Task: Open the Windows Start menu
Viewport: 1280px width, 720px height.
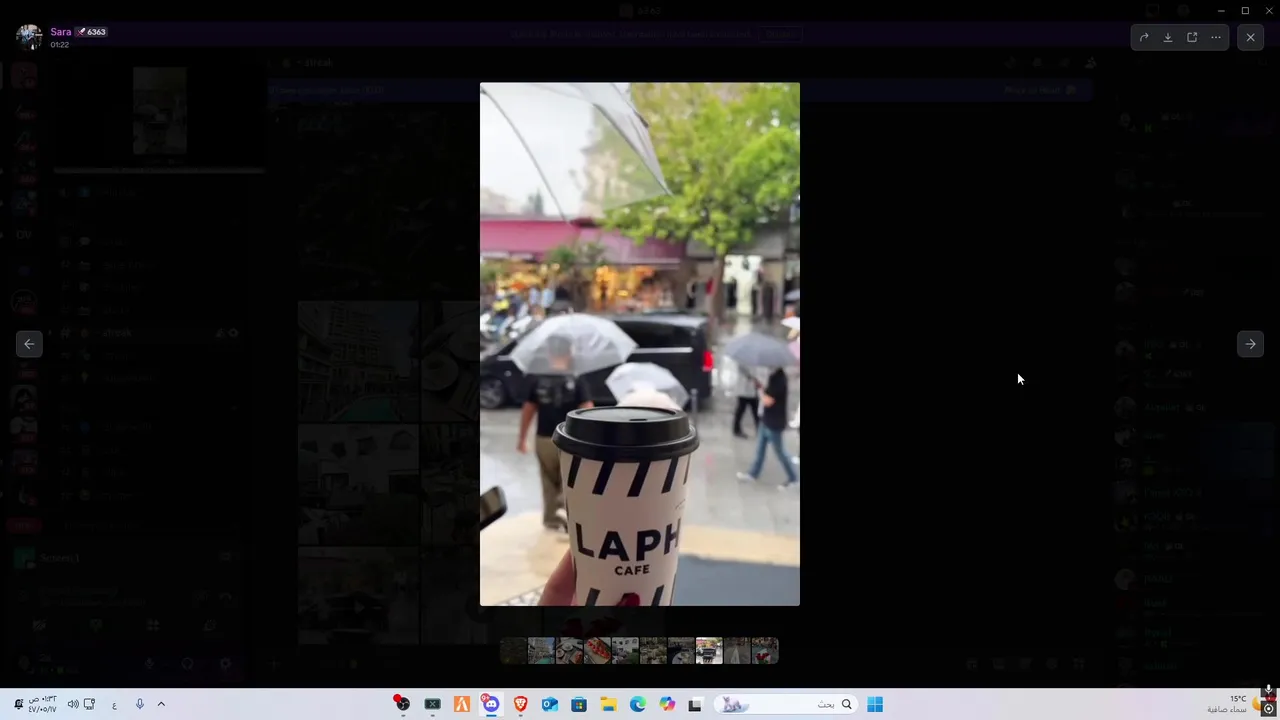Action: (875, 704)
